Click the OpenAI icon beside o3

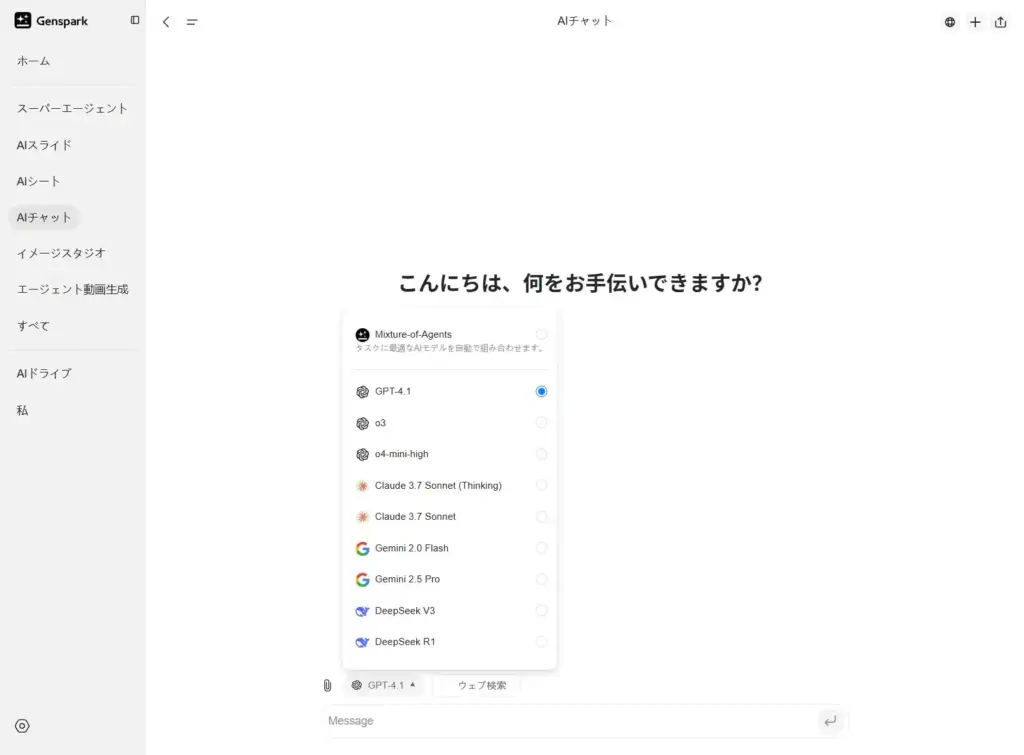click(362, 423)
